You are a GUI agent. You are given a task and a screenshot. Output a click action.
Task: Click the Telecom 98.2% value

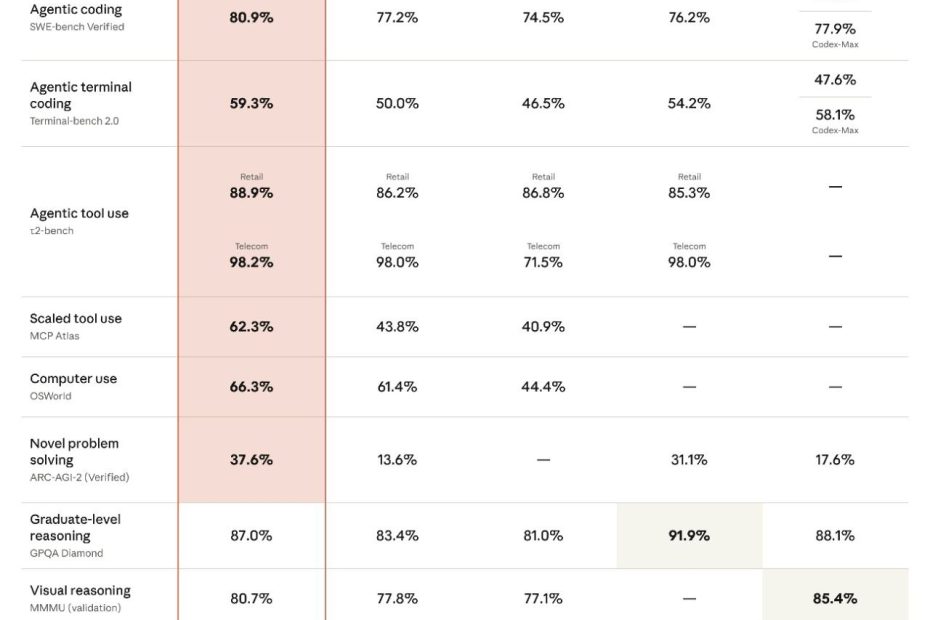pos(251,262)
